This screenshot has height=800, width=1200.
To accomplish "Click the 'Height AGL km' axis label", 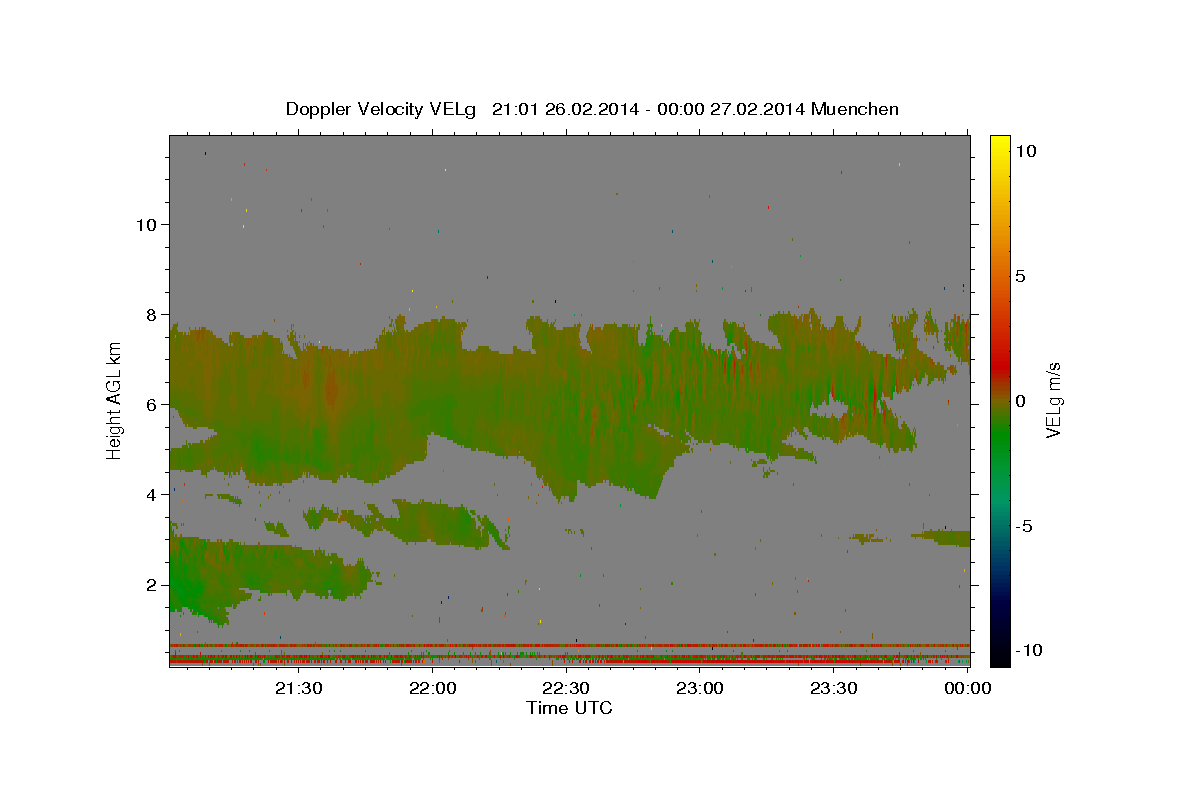I will (115, 400).
